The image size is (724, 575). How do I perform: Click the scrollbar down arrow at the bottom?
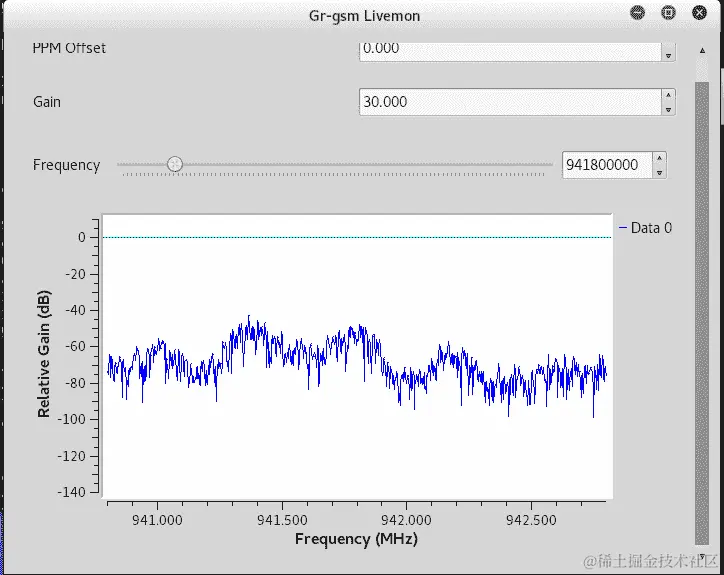pyautogui.click(x=702, y=557)
